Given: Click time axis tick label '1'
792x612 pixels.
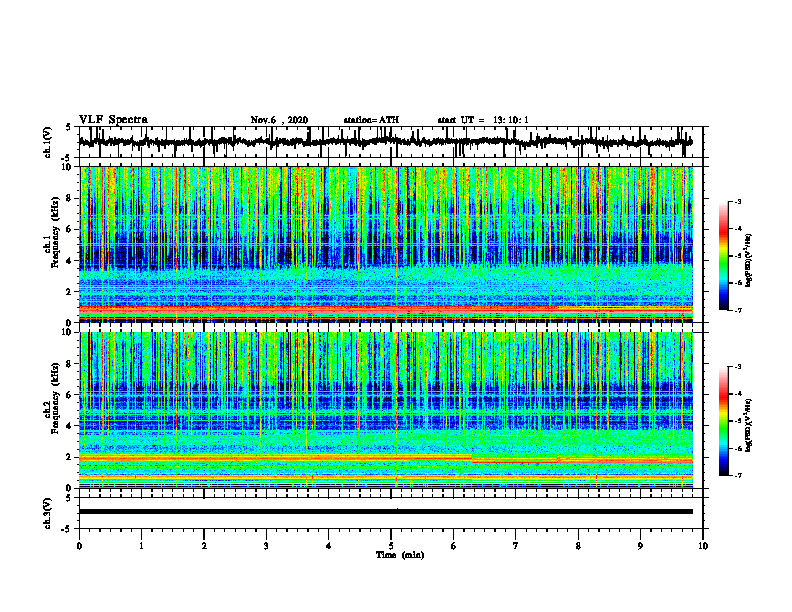Looking at the screenshot, I should click(141, 546).
